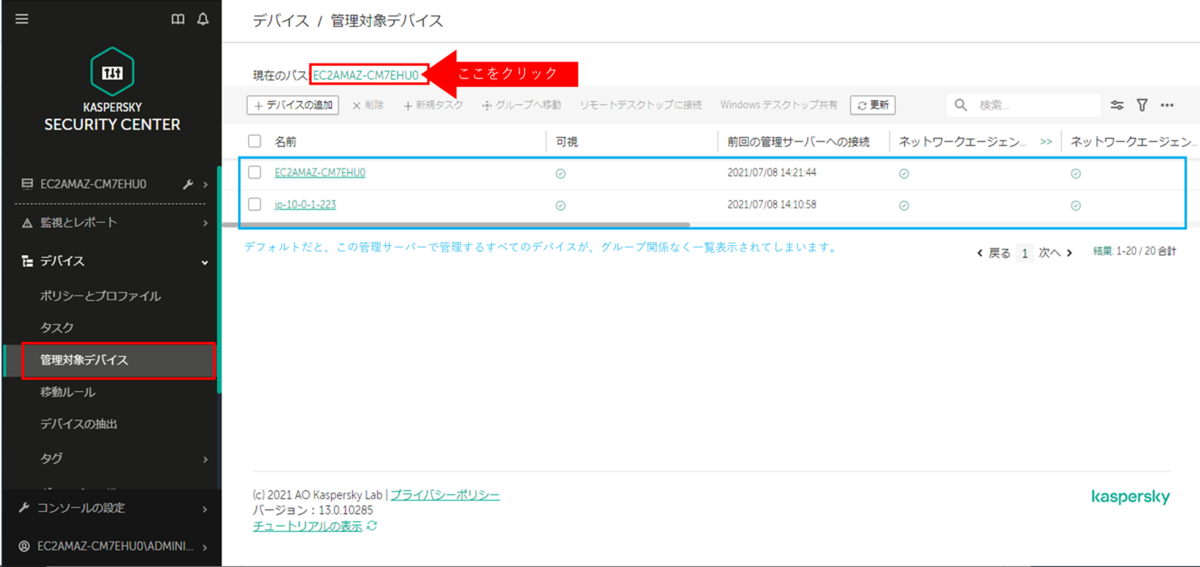
Task: Open server properties via wrench icon
Action: point(188,184)
